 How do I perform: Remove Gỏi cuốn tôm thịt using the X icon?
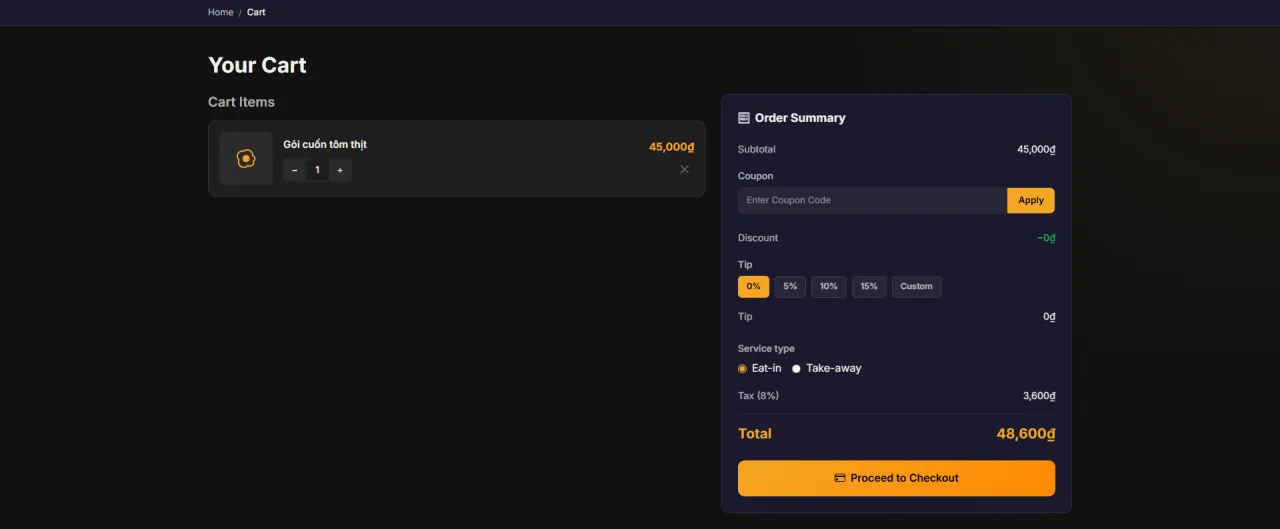685,169
